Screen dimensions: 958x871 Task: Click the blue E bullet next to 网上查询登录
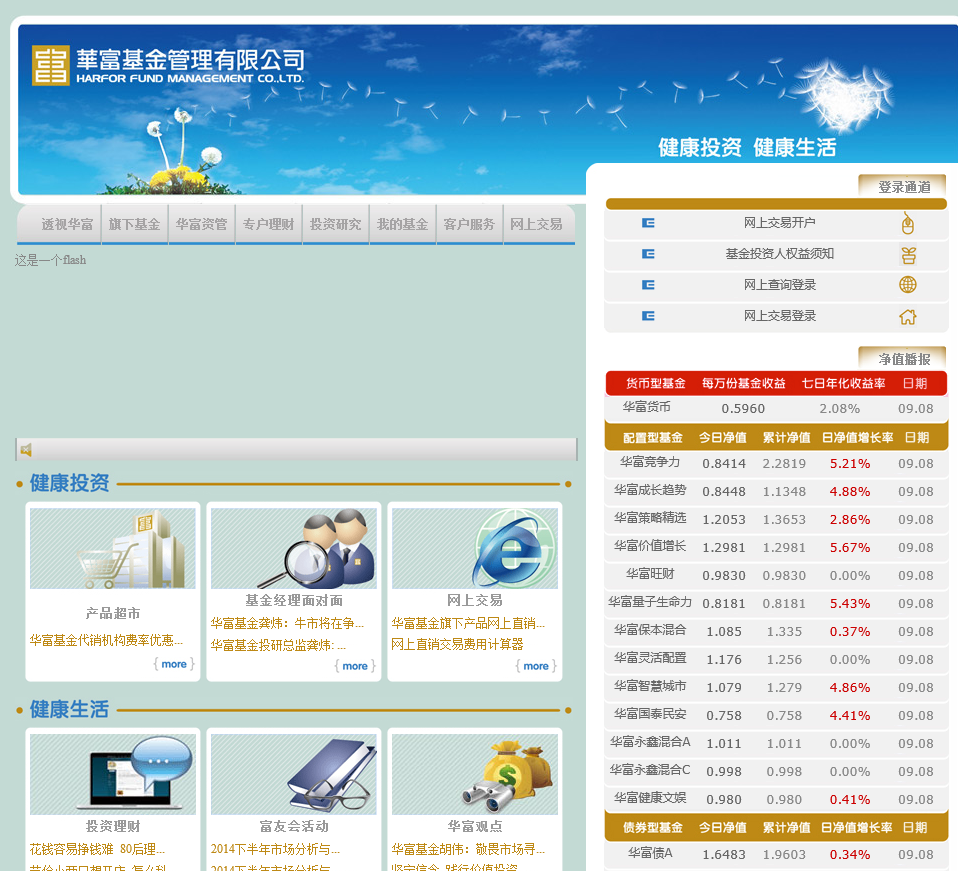648,285
